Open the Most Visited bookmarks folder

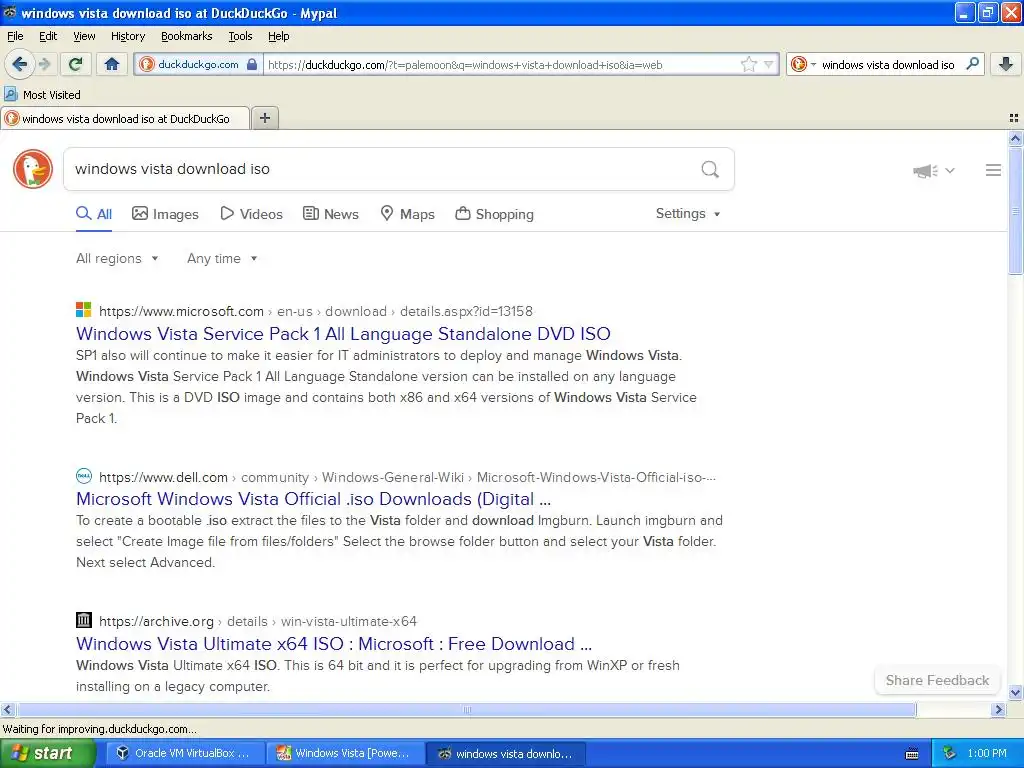point(43,95)
